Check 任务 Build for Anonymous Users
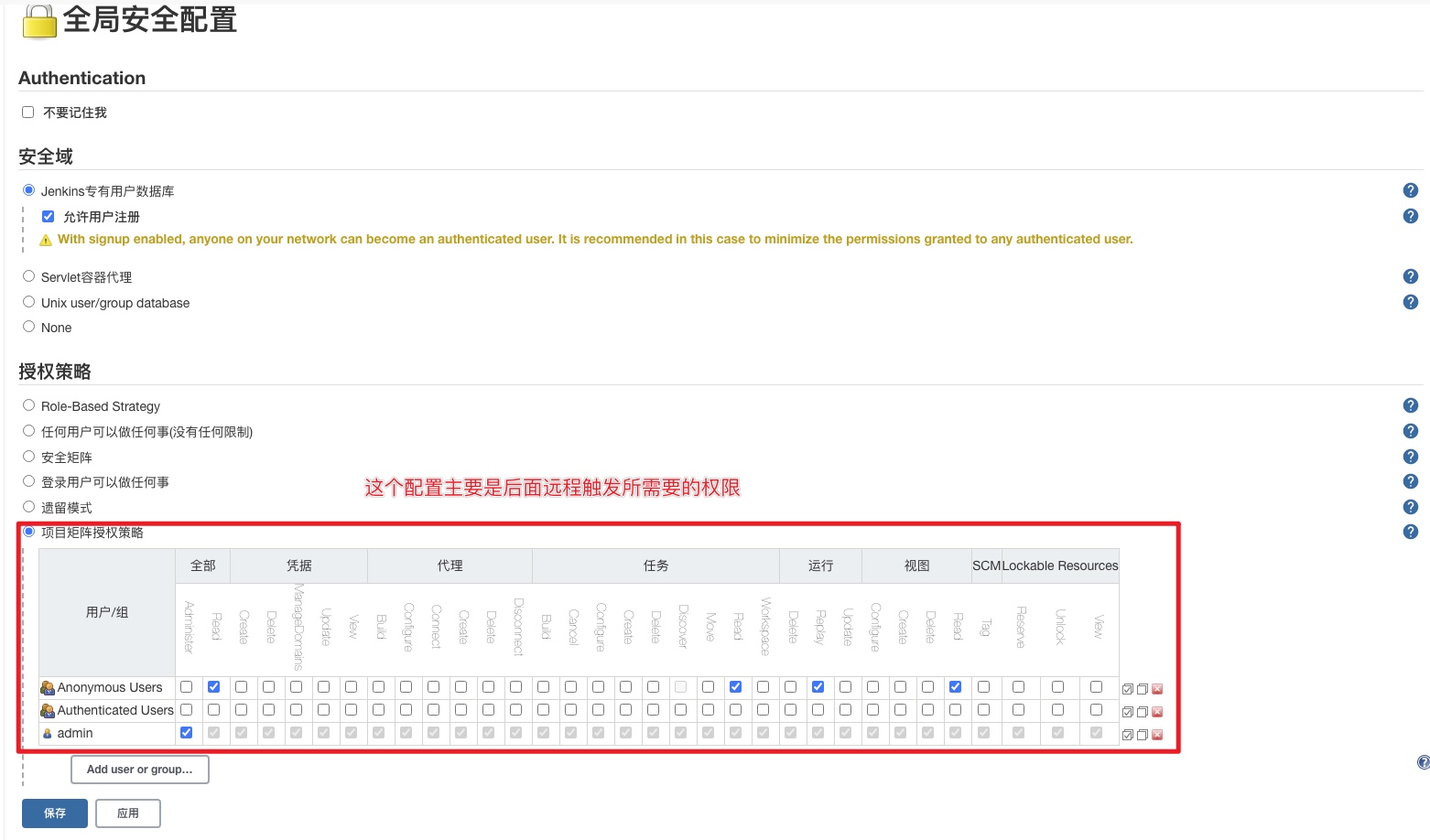 tap(543, 686)
